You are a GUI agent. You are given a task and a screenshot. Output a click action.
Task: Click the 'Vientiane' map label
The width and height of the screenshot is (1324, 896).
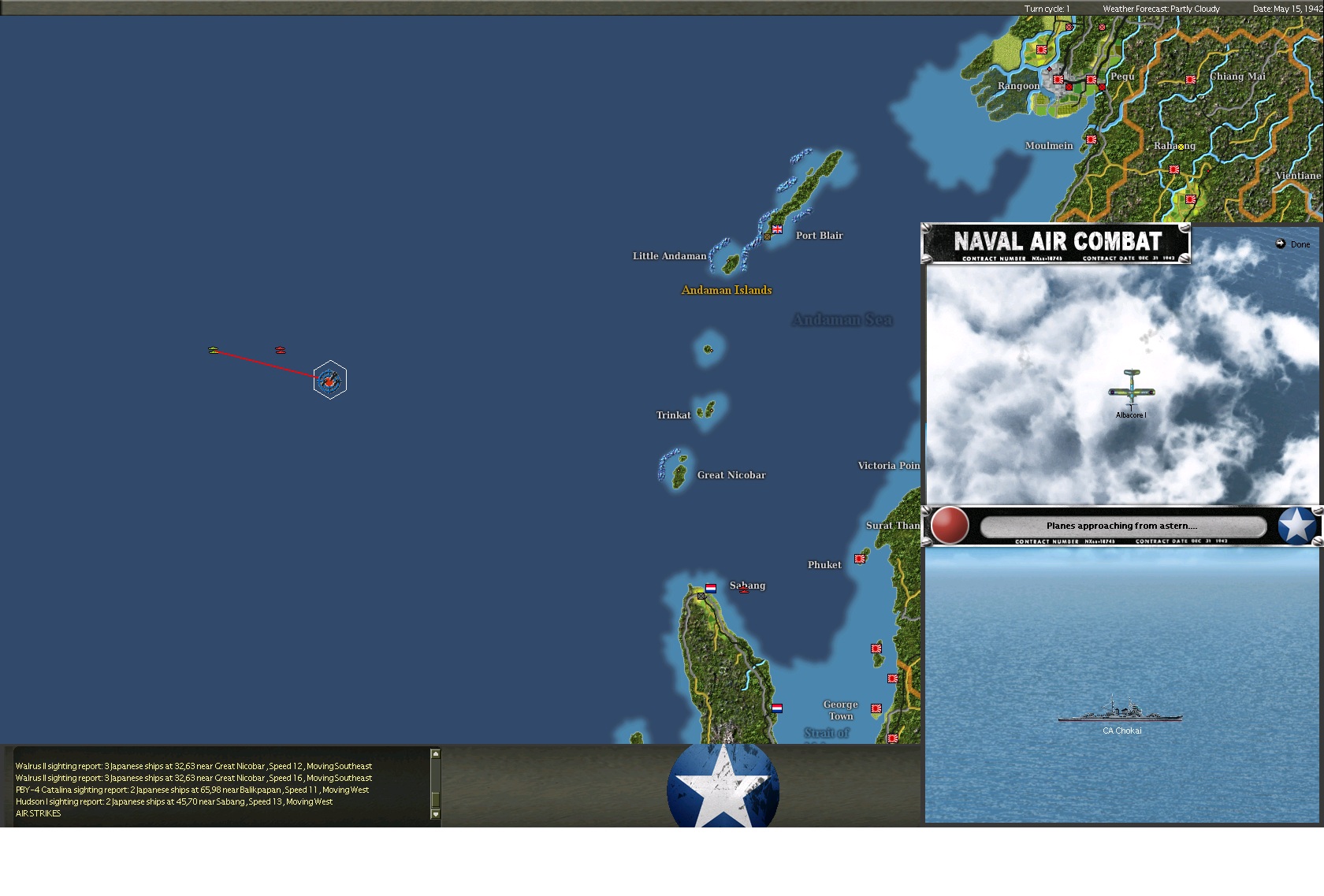tap(1298, 175)
